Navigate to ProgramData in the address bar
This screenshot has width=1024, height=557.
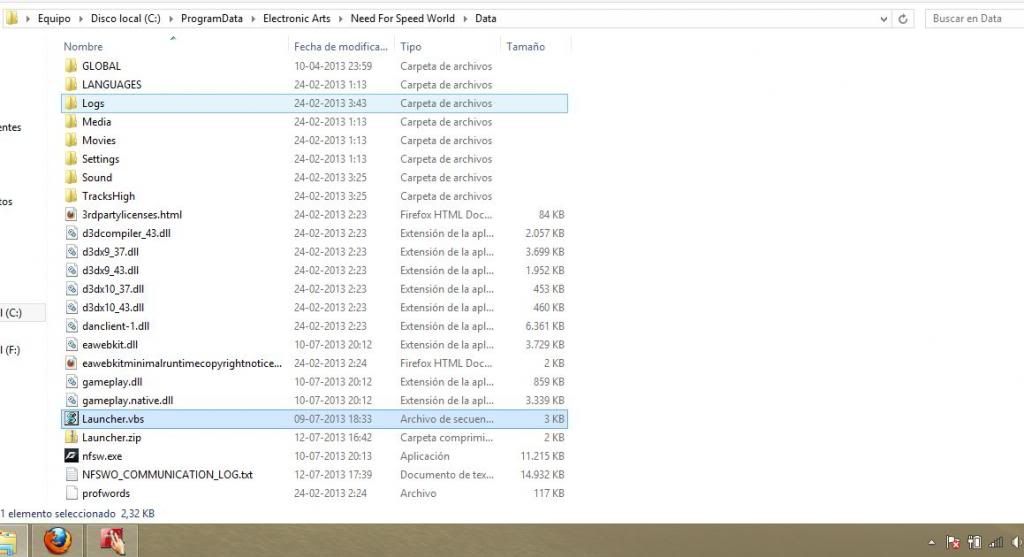click(212, 19)
